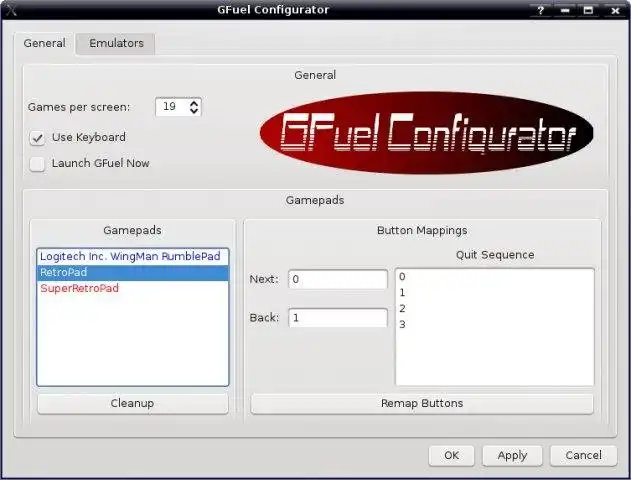Open the title bar help question mark
The width and height of the screenshot is (631, 480).
[x=540, y=10]
